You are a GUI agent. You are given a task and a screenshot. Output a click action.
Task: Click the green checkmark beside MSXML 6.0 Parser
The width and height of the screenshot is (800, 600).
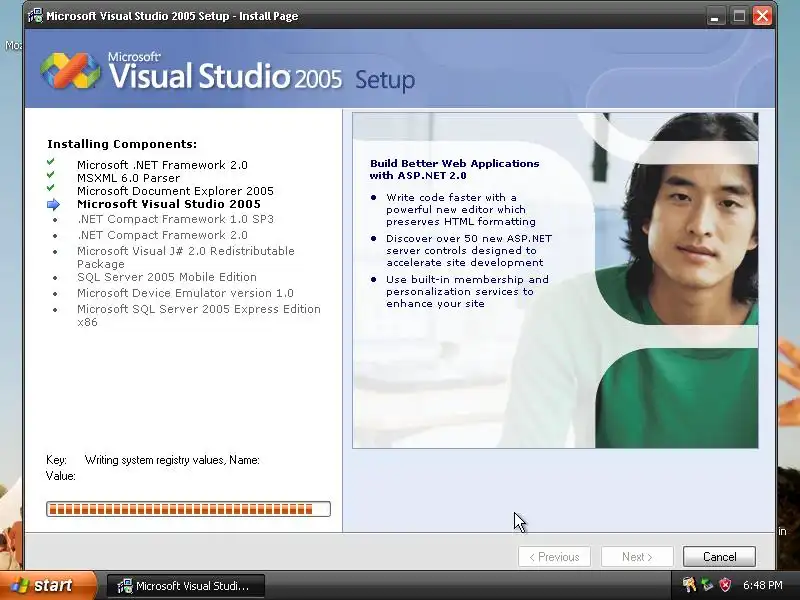(51, 174)
